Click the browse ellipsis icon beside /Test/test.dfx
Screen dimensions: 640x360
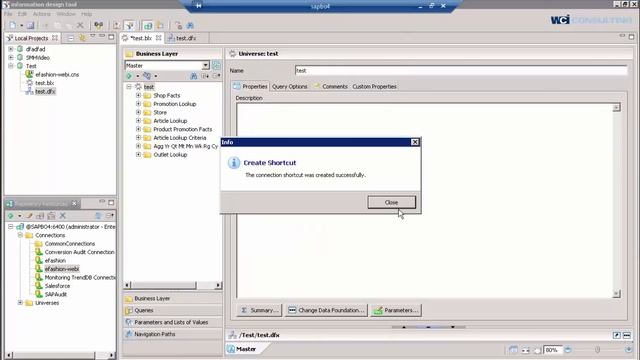tap(627, 335)
